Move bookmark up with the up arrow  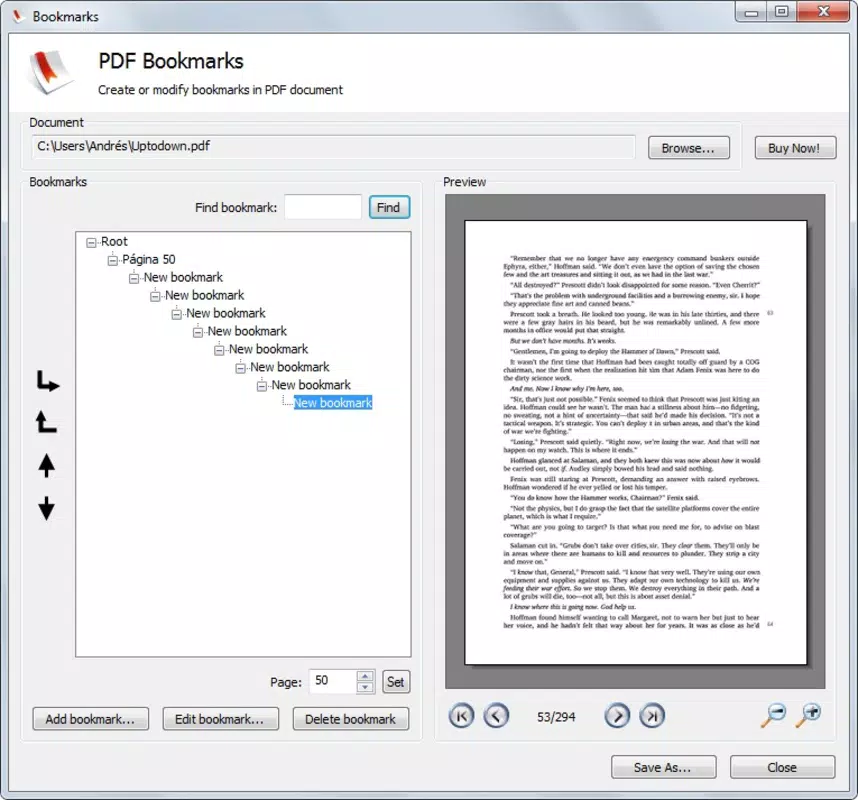[47, 466]
